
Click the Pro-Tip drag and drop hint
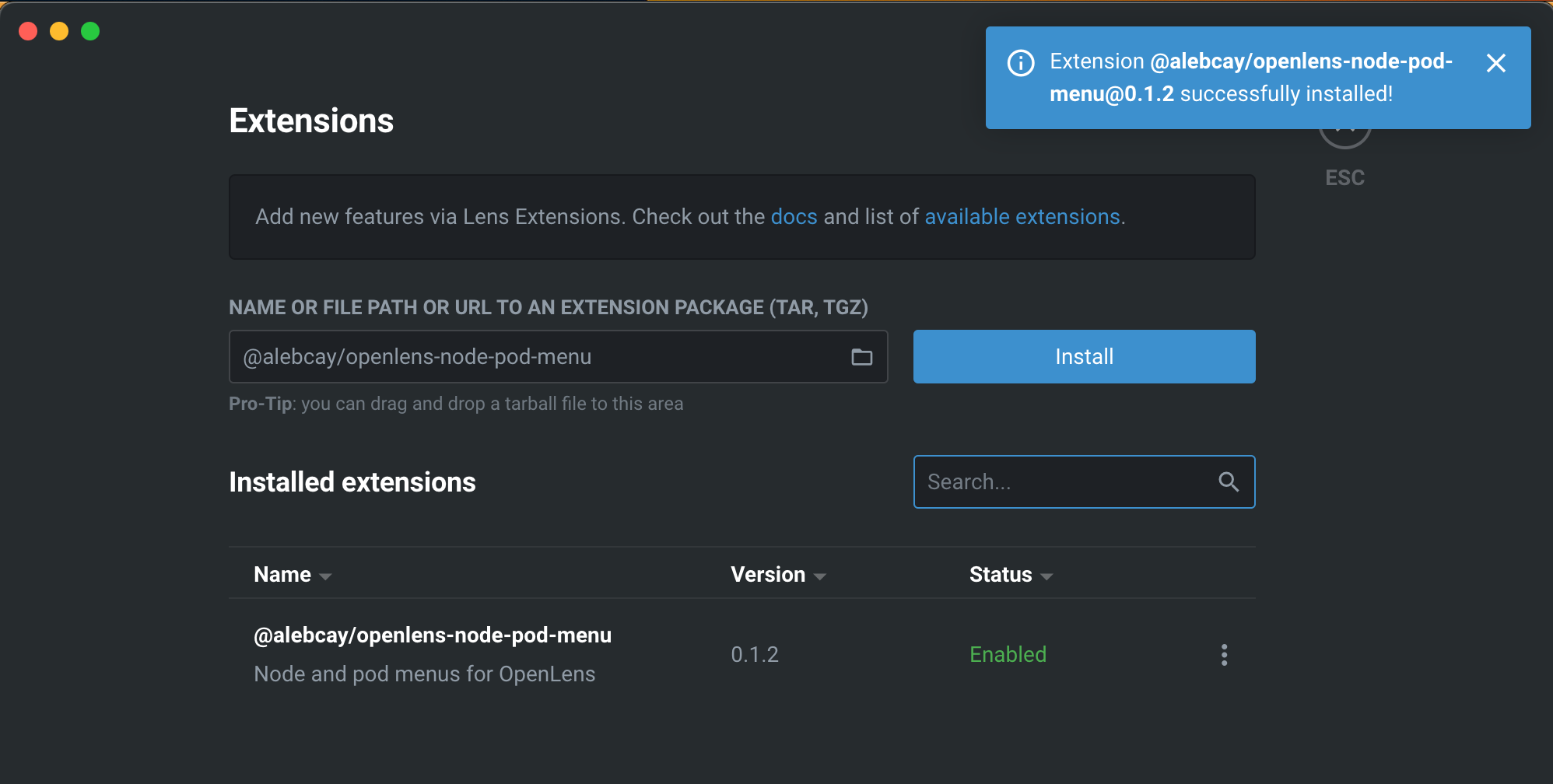(456, 404)
